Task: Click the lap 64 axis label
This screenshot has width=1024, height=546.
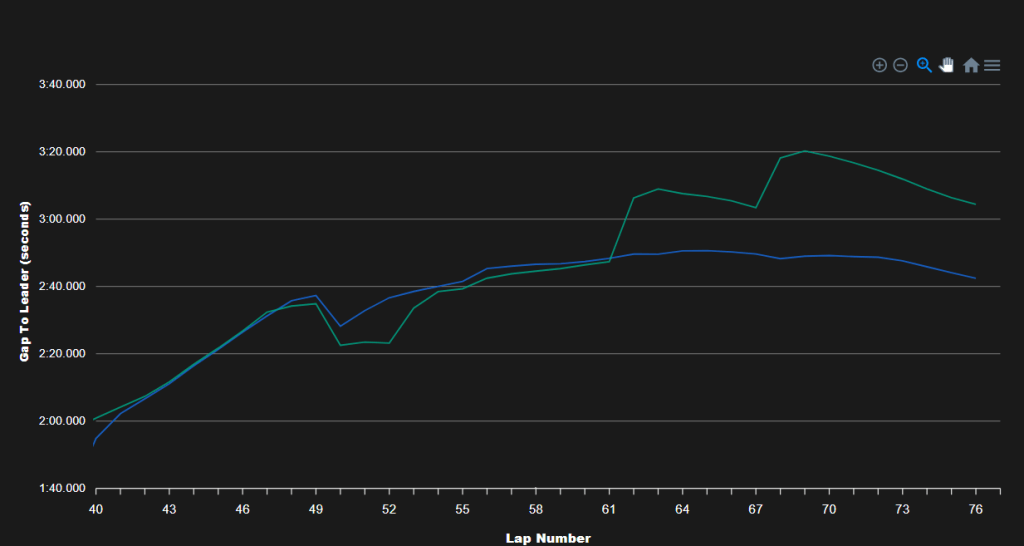Action: pos(682,510)
